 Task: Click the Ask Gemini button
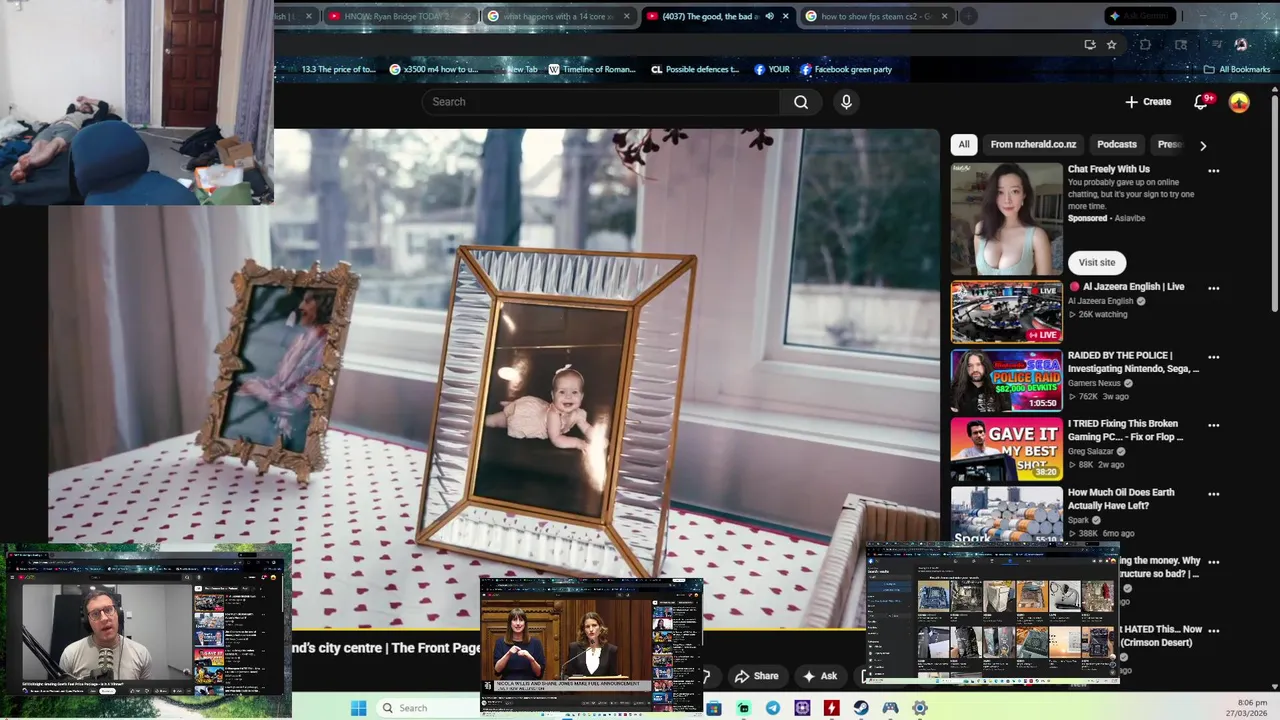tap(1140, 16)
